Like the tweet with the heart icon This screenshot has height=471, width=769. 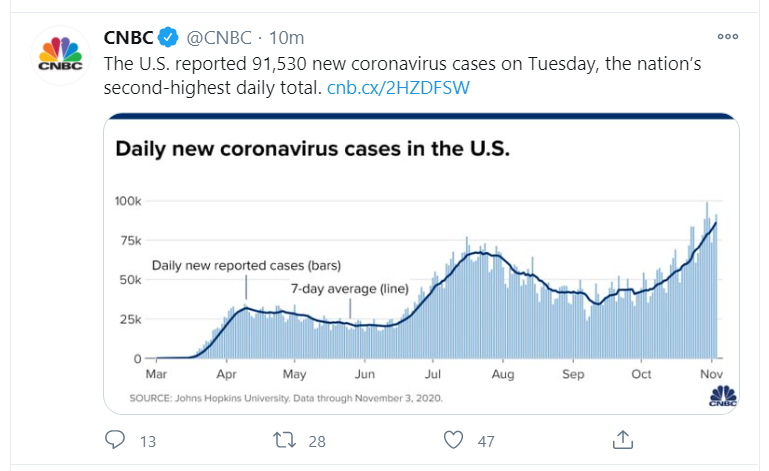pos(454,439)
